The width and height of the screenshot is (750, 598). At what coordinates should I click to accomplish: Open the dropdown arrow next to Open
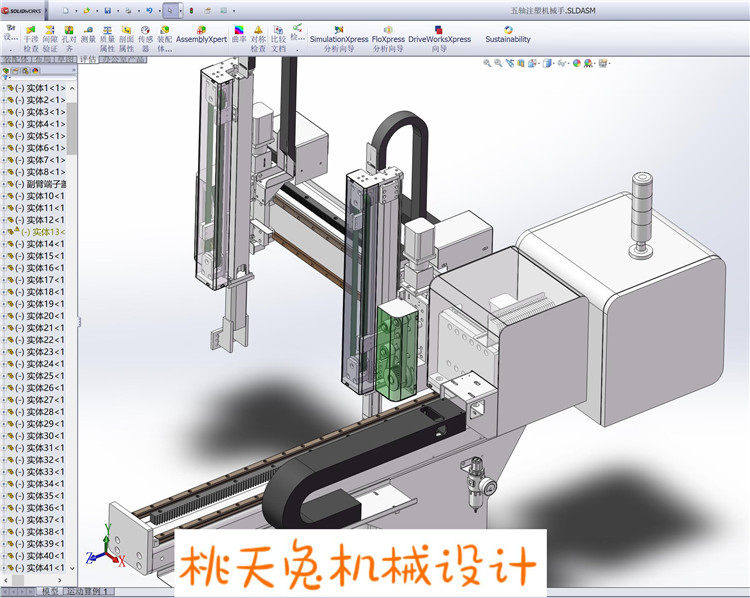tap(97, 11)
